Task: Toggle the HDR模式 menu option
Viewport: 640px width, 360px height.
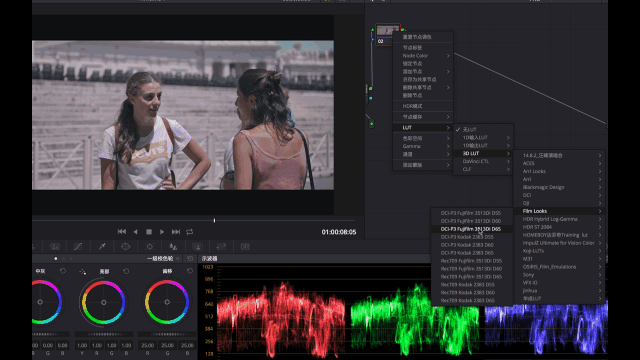Action: point(423,106)
